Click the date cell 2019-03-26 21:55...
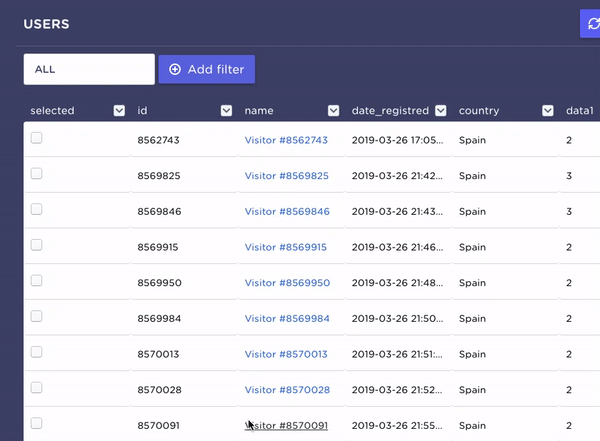Viewport: 600px width, 441px height. pyautogui.click(x=397, y=425)
